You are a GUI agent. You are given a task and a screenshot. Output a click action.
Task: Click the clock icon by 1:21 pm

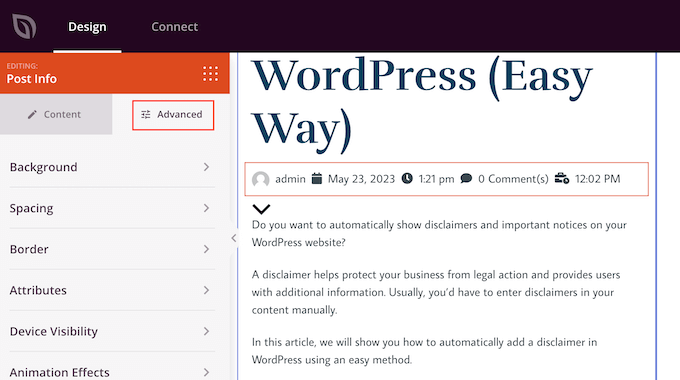click(407, 178)
